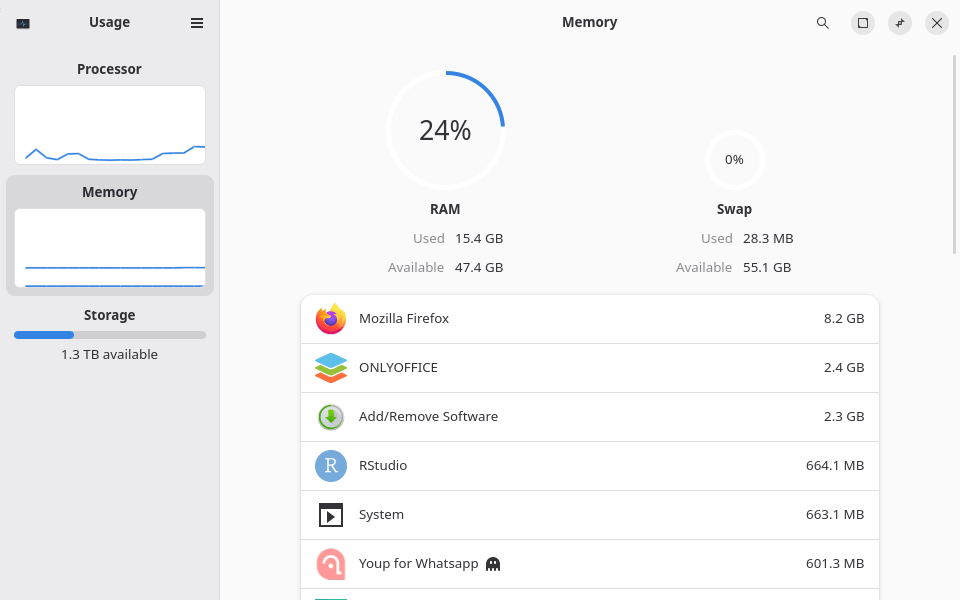Image resolution: width=960 pixels, height=600 pixels.
Task: Click the Mozilla Firefox app icon
Action: pyautogui.click(x=330, y=318)
